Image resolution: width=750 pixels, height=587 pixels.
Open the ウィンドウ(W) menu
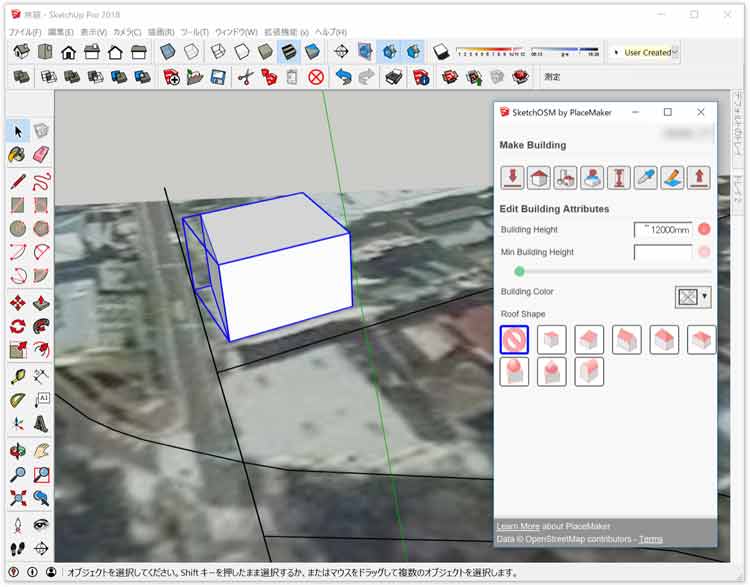(236, 32)
